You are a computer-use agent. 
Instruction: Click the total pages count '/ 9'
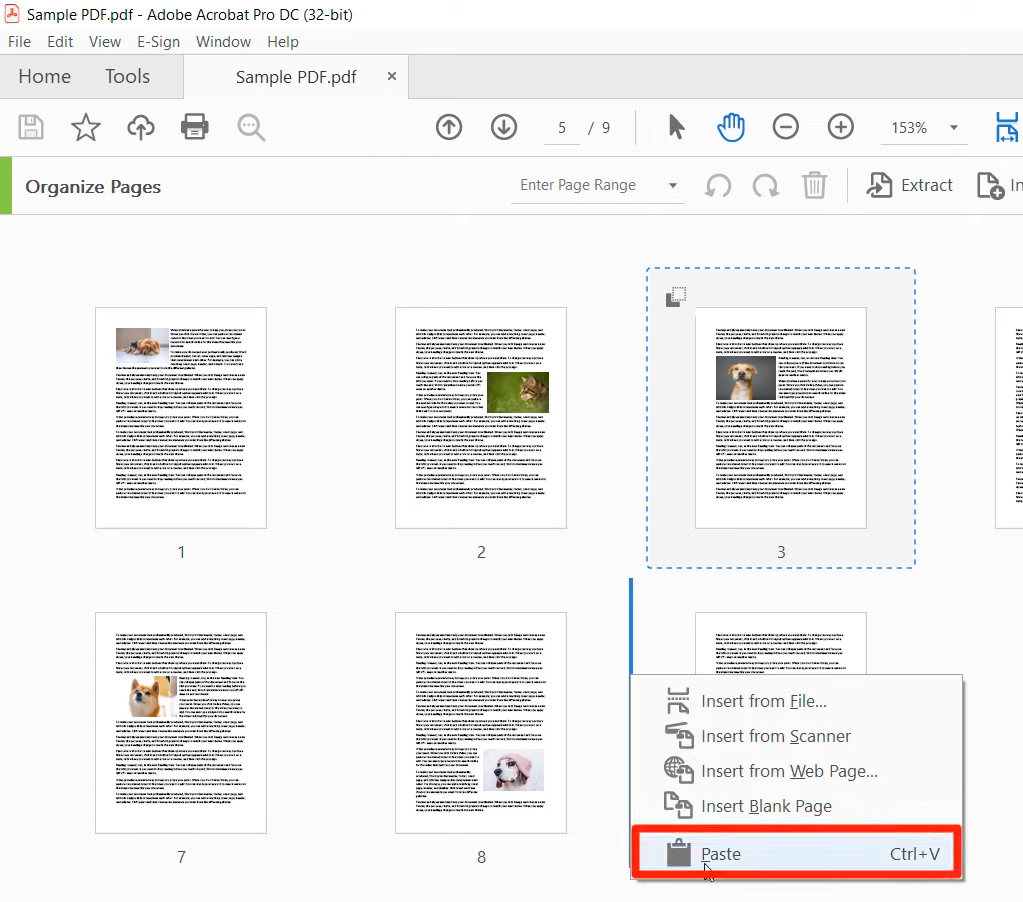(x=599, y=128)
